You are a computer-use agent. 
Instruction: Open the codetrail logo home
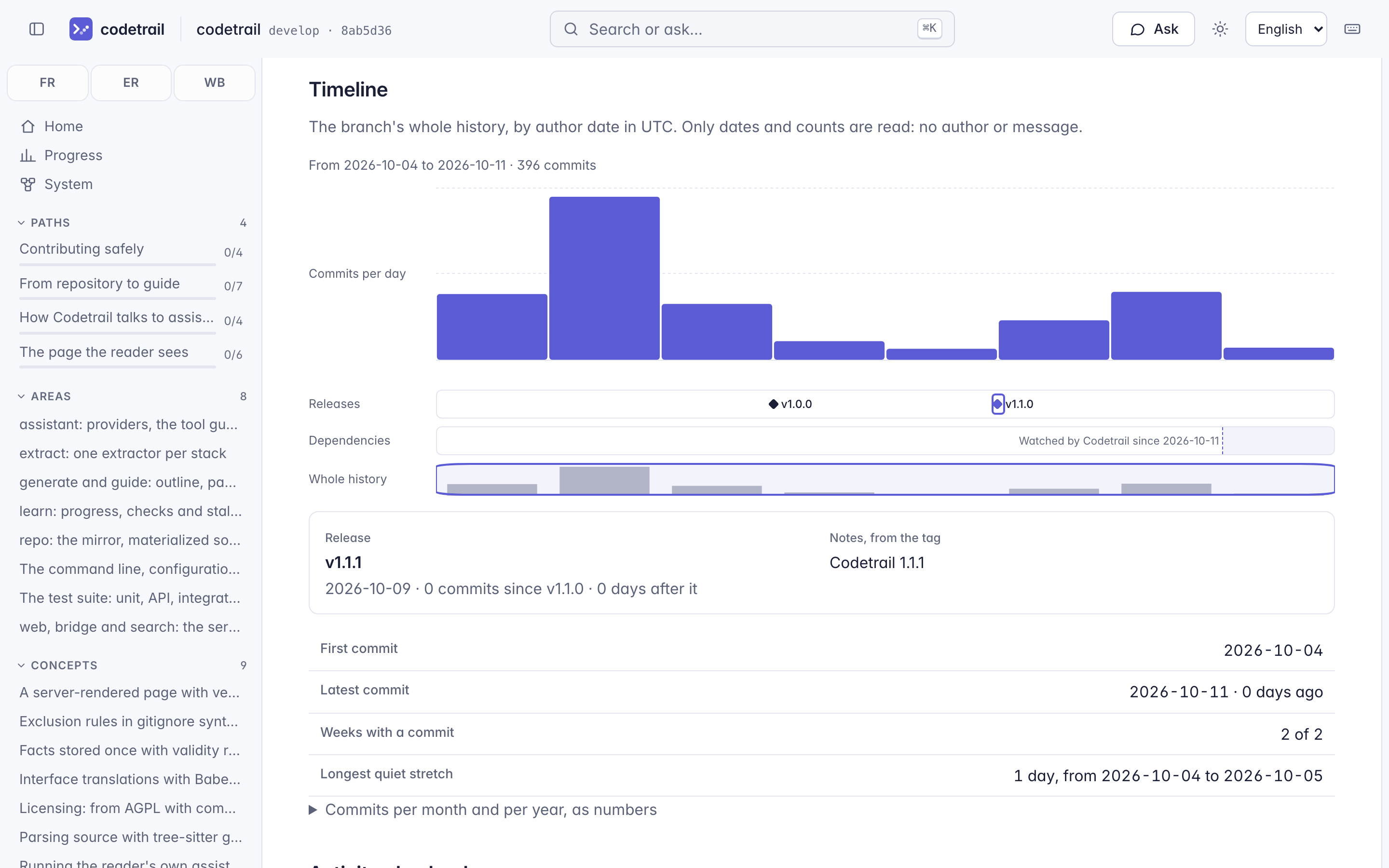coord(117,29)
